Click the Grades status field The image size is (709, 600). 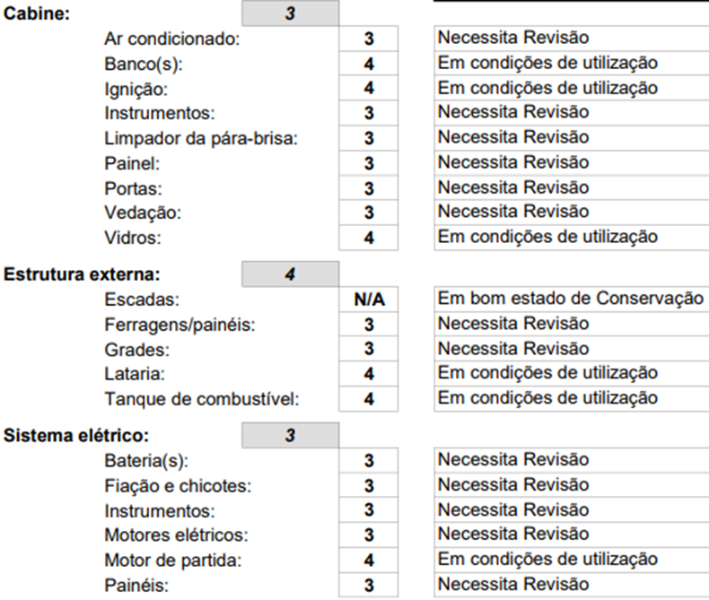pyautogui.click(x=571, y=349)
